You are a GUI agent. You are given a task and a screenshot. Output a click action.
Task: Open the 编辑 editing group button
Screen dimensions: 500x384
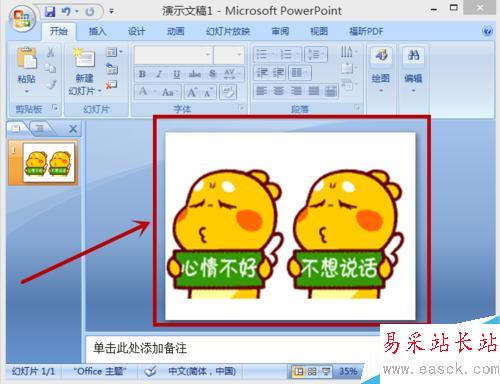413,70
